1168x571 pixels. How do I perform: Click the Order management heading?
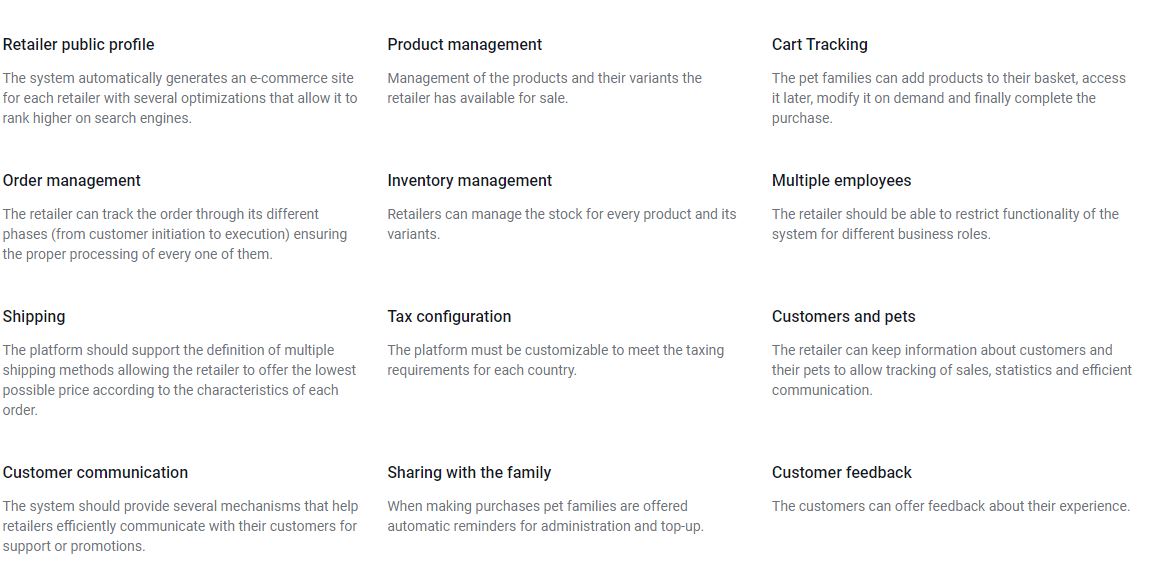[72, 180]
